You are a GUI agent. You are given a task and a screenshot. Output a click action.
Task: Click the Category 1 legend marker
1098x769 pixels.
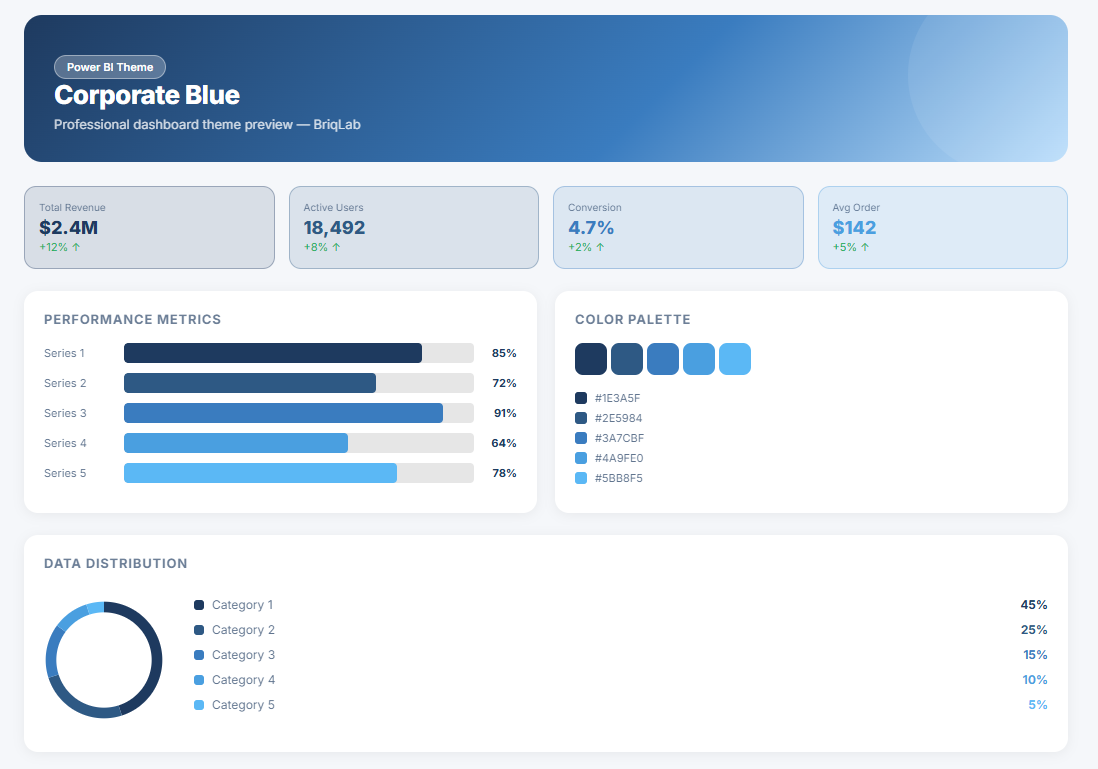[x=199, y=605]
